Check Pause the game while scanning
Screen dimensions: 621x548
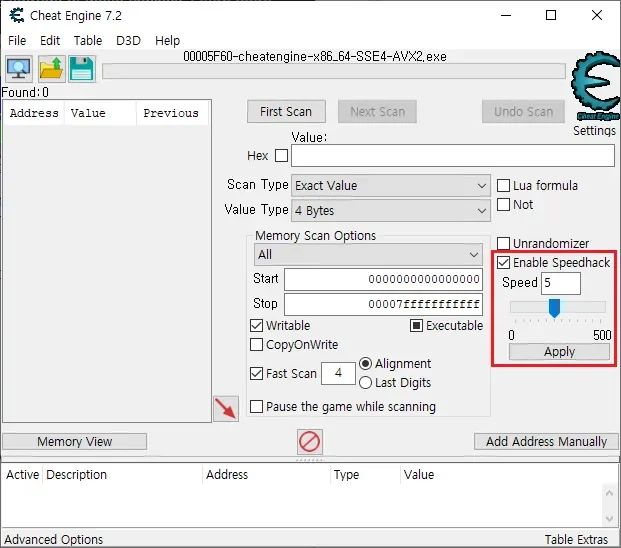click(x=256, y=407)
